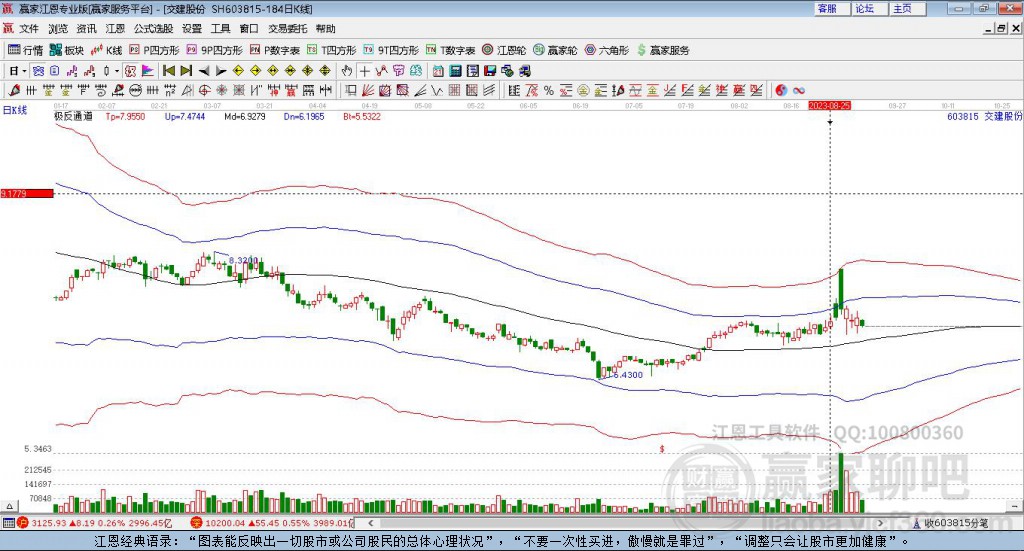Switch to the K线 chart view
The width and height of the screenshot is (1024, 551).
pyautogui.click(x=106, y=50)
